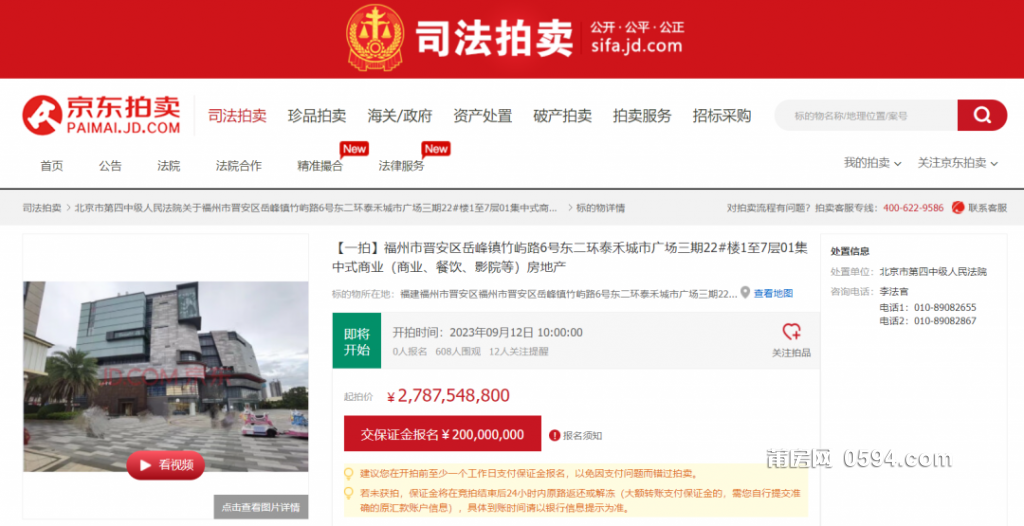Viewport: 1024px width, 526px height.
Task: Open 法院合作 in sub navigation
Action: point(238,166)
